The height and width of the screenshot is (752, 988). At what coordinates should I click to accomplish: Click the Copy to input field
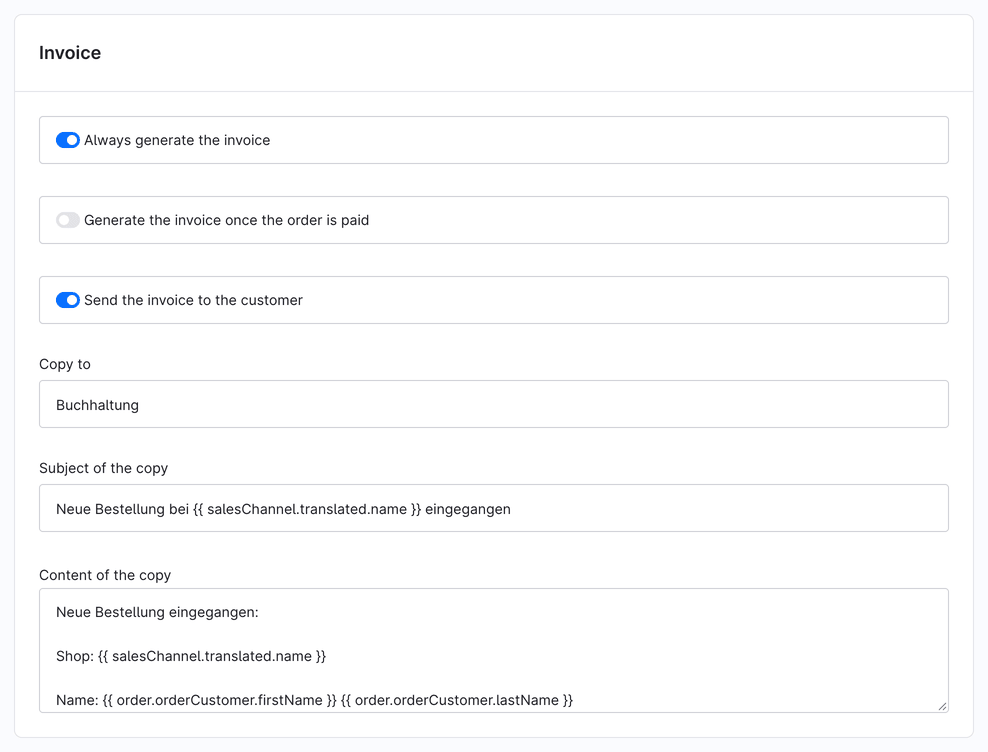(x=494, y=404)
